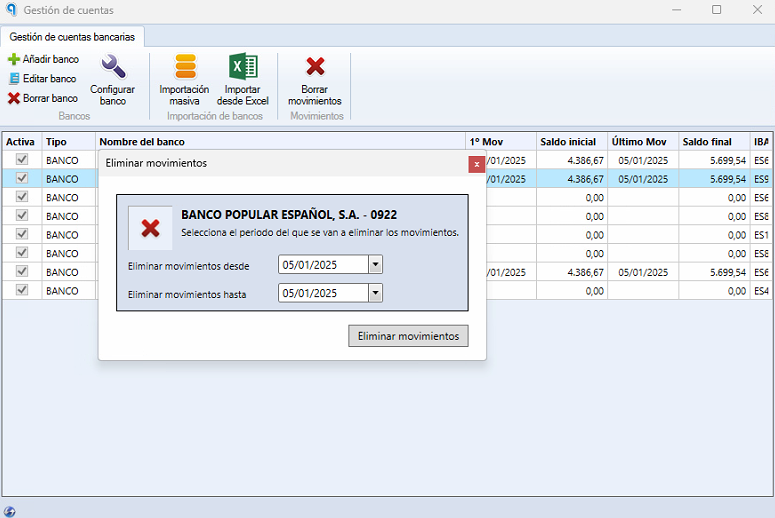775x518 pixels.
Task: Maximize the Gestión de cuentas window
Action: pyautogui.click(x=716, y=10)
